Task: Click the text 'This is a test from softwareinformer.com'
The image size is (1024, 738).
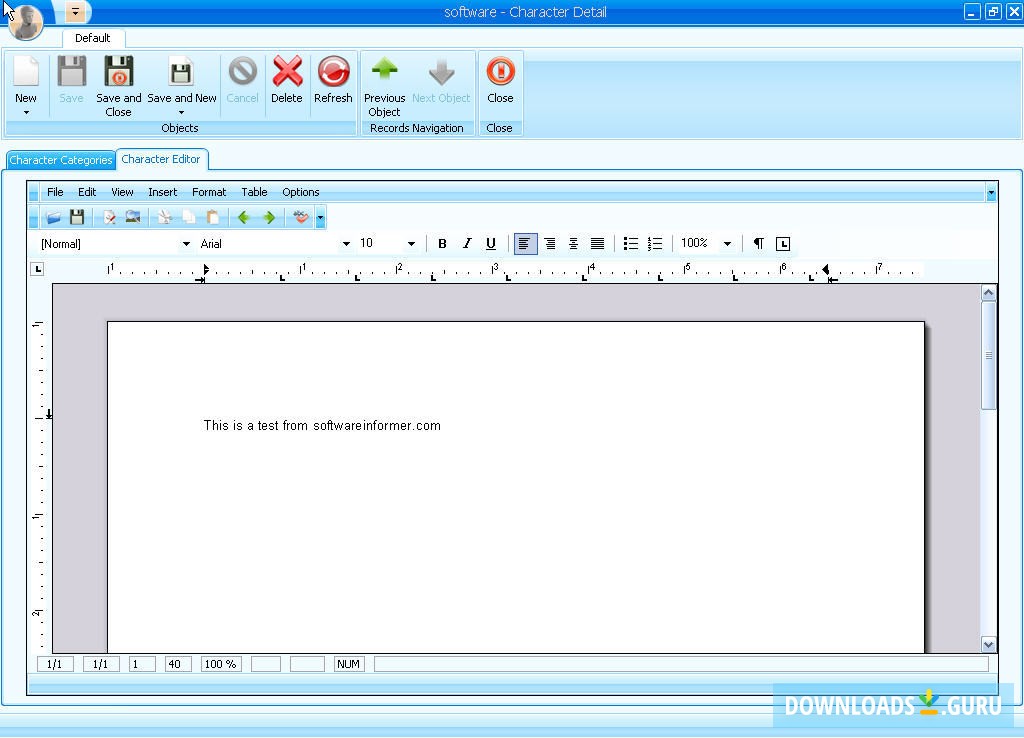Action: point(322,426)
